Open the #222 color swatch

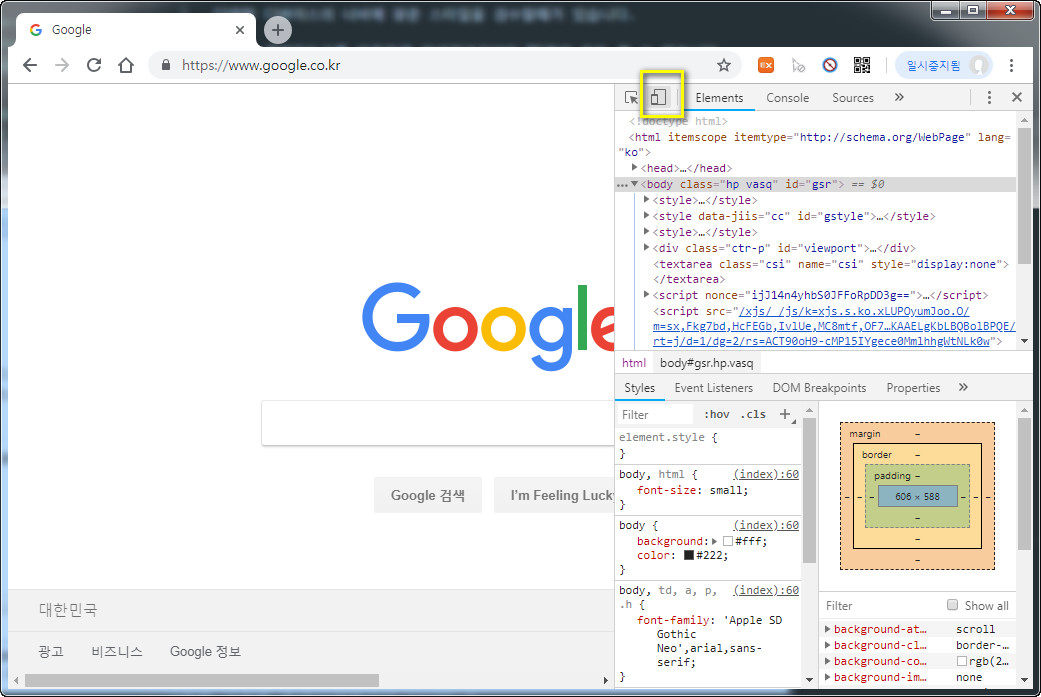(x=688, y=555)
